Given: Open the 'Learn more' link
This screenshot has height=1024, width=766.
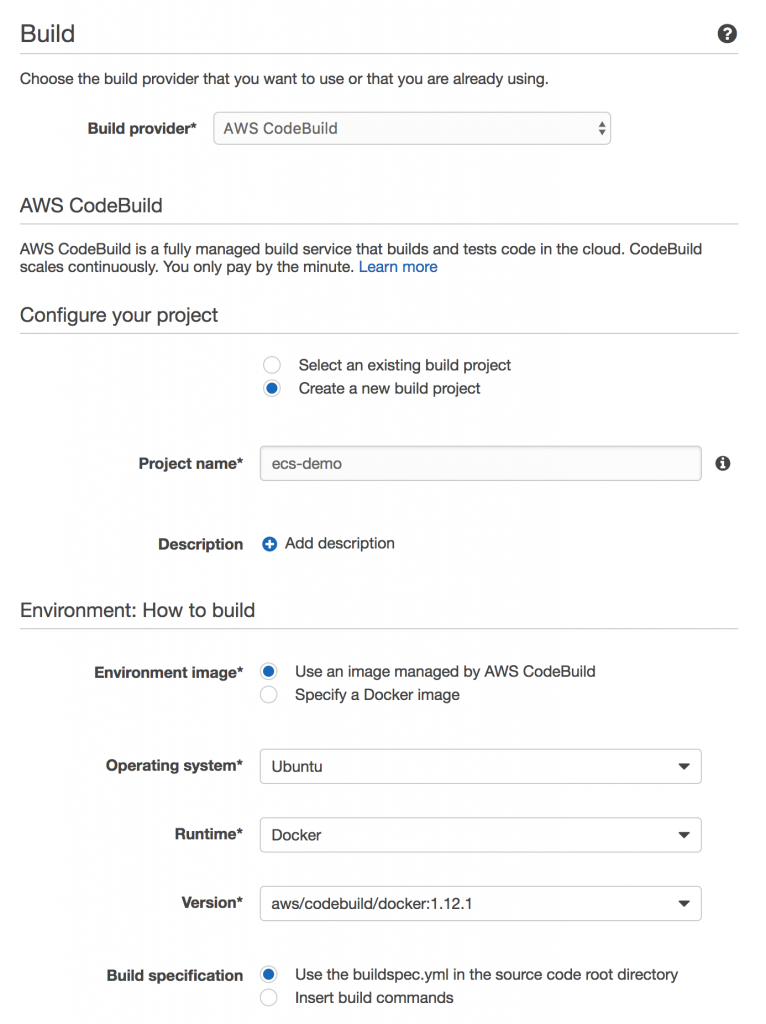Looking at the screenshot, I should [x=398, y=267].
